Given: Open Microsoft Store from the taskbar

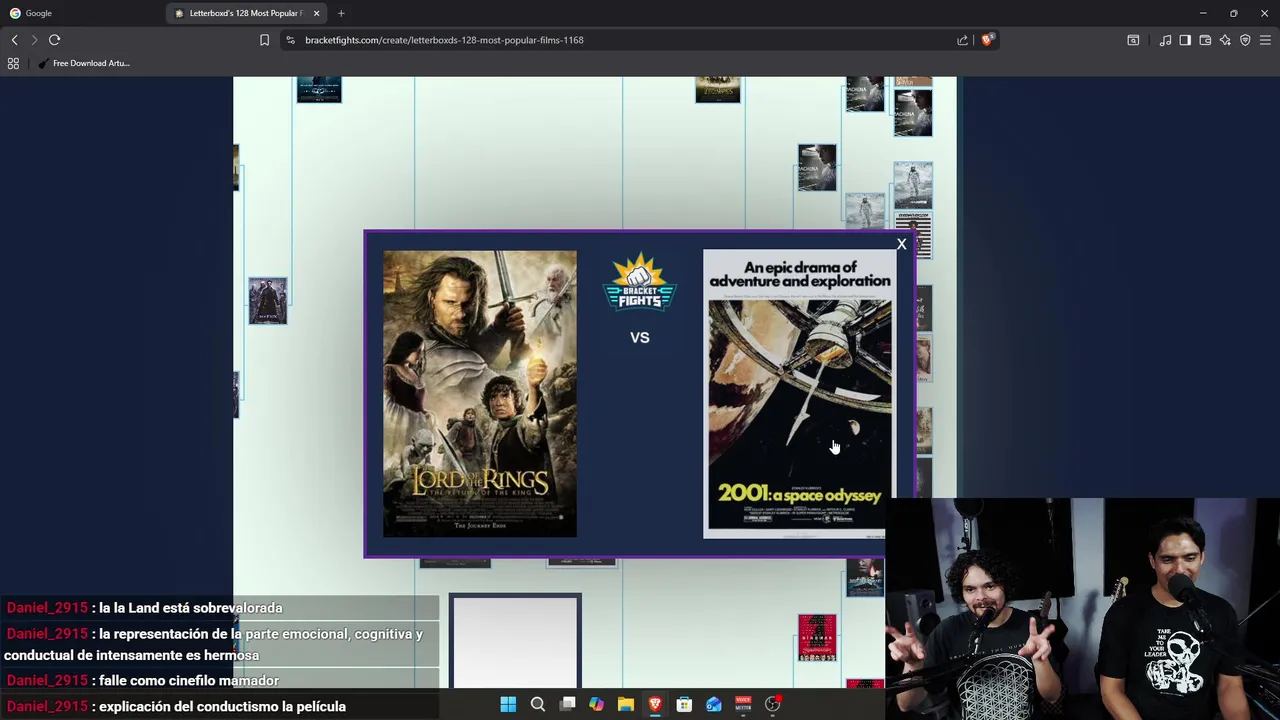Looking at the screenshot, I should click(684, 704).
